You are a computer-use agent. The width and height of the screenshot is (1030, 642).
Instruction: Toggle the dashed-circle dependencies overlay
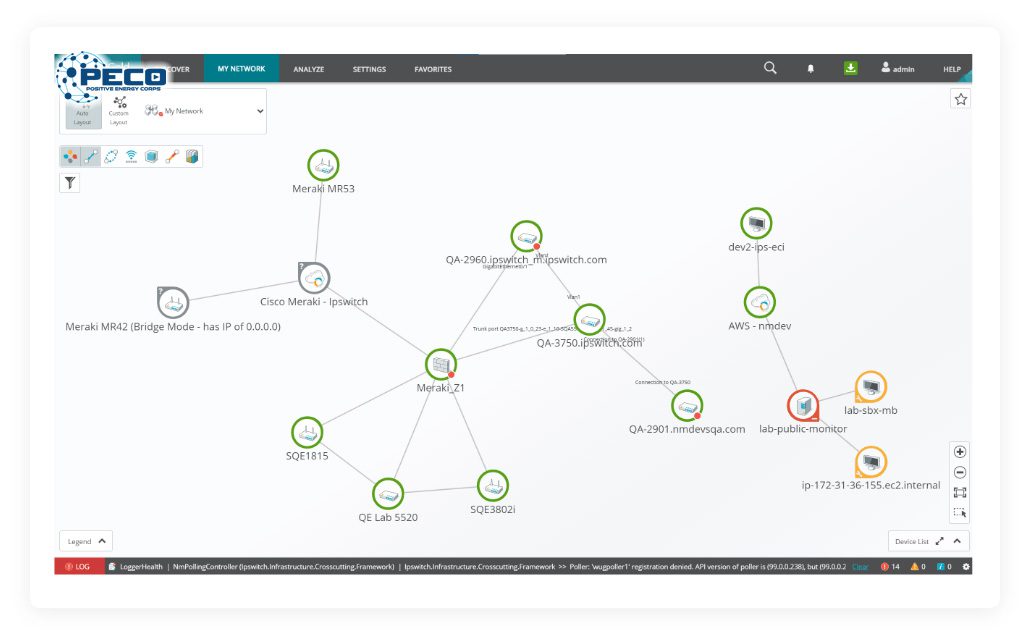pos(111,156)
